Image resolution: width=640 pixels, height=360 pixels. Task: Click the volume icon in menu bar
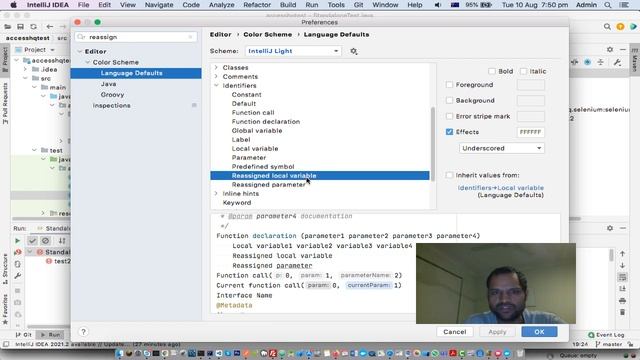[438, 5]
